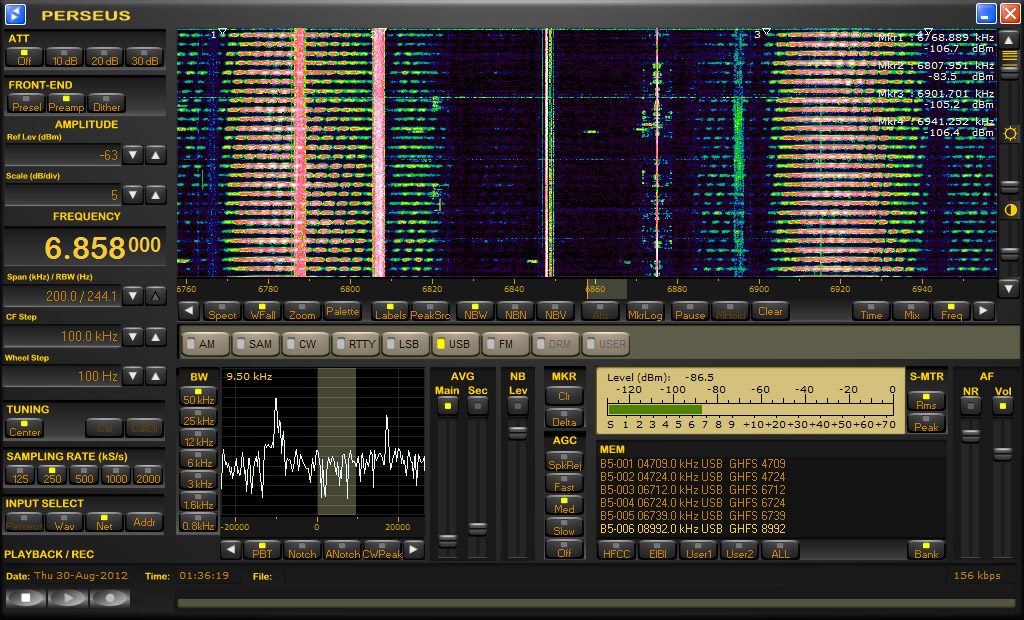The height and width of the screenshot is (620, 1024).
Task: Select CW demodulation mode
Action: click(x=305, y=344)
